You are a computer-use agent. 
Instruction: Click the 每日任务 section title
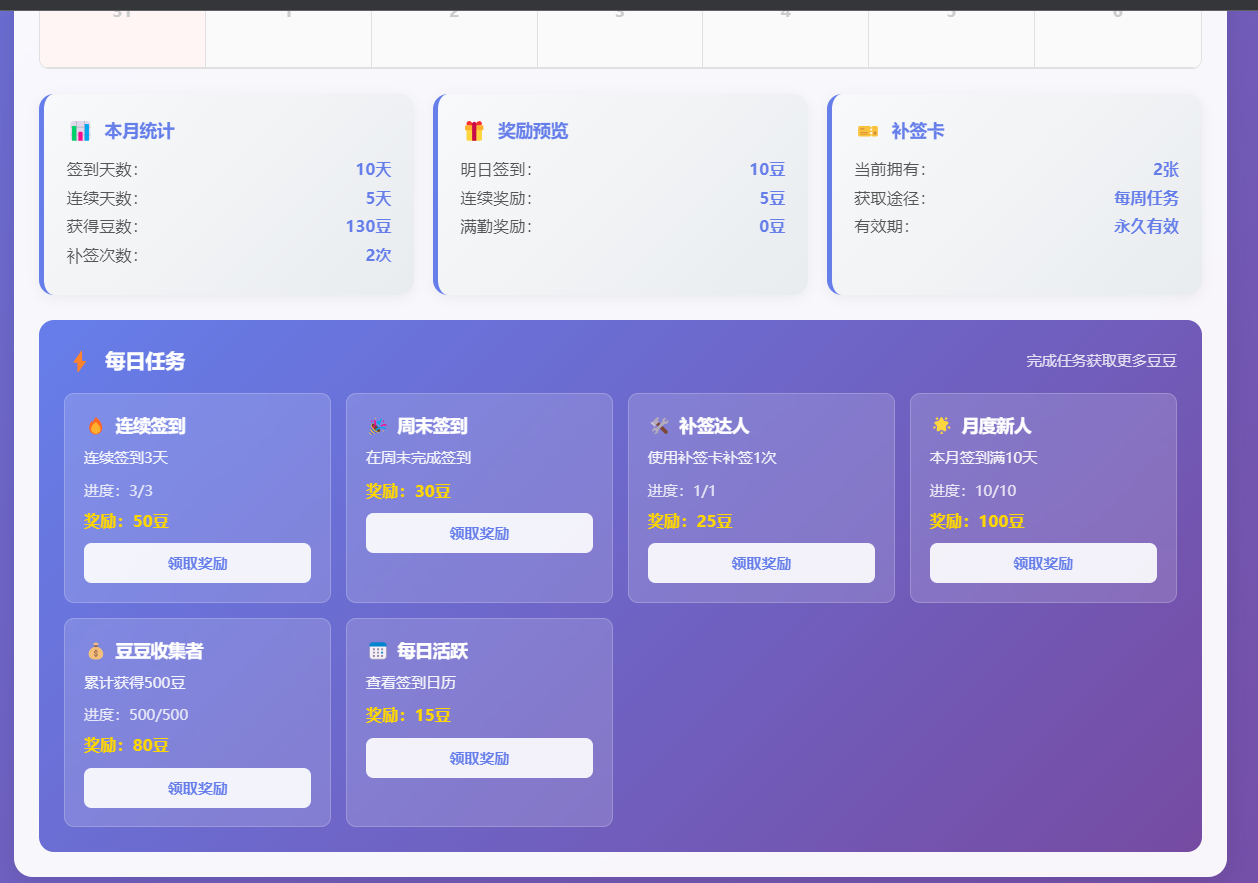click(x=145, y=361)
